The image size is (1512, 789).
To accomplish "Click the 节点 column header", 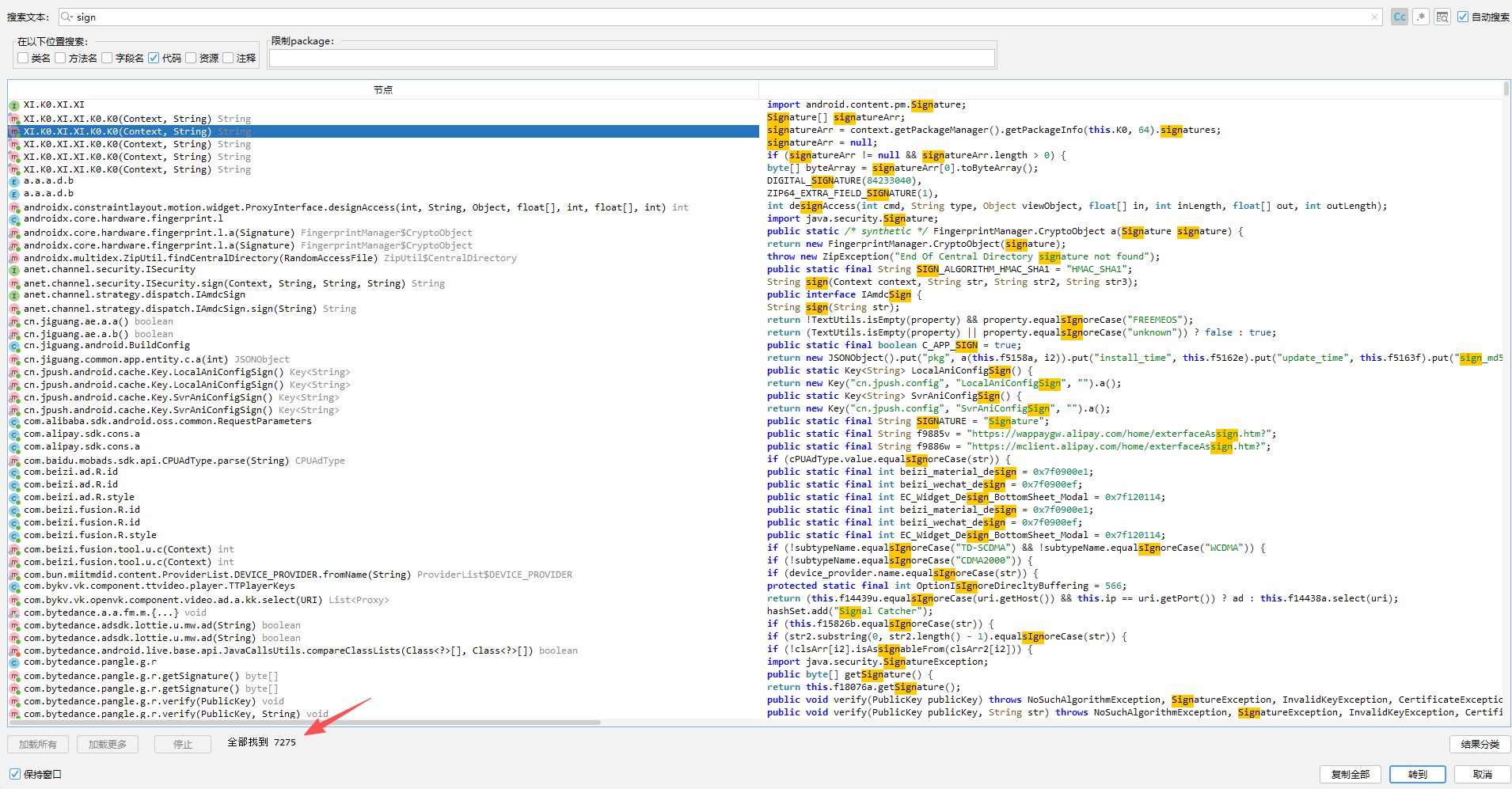I will (x=383, y=89).
